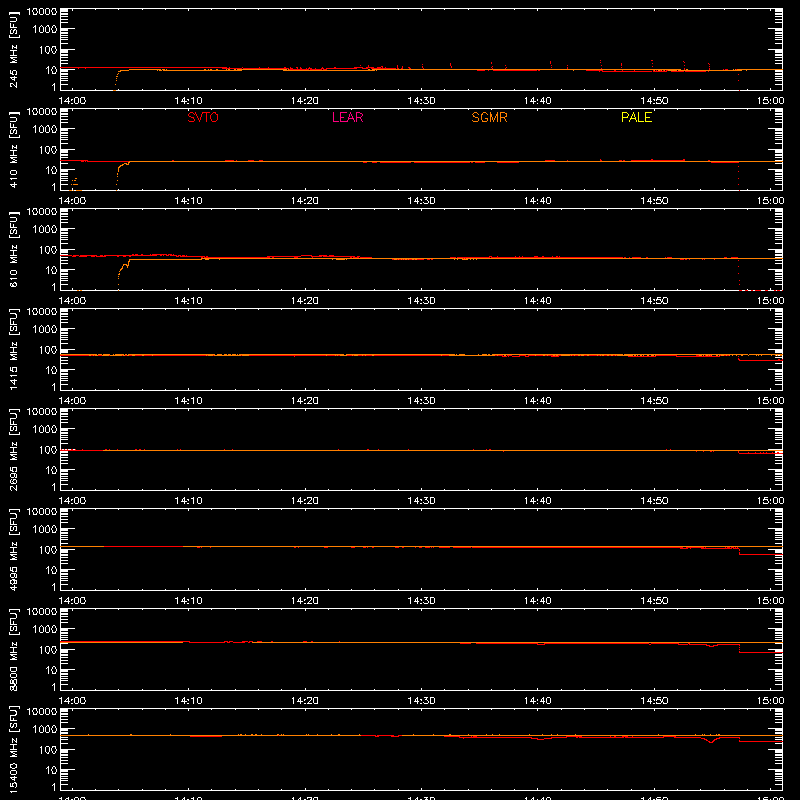The image size is (800, 800).
Task: Click 15:00 tick under the 245 MHz panel
Action: pos(770,101)
